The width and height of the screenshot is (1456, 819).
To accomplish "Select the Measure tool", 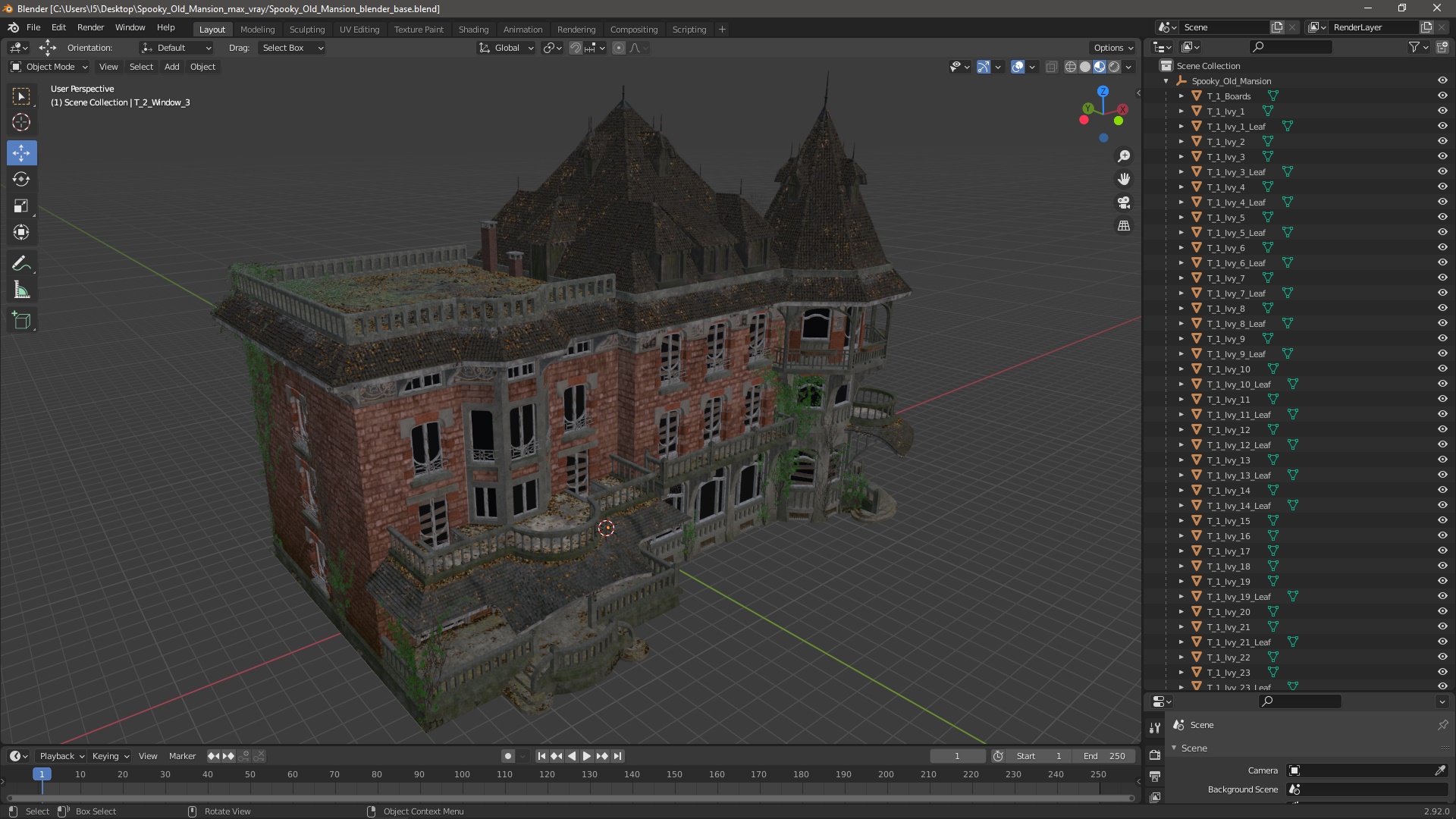I will click(x=21, y=290).
